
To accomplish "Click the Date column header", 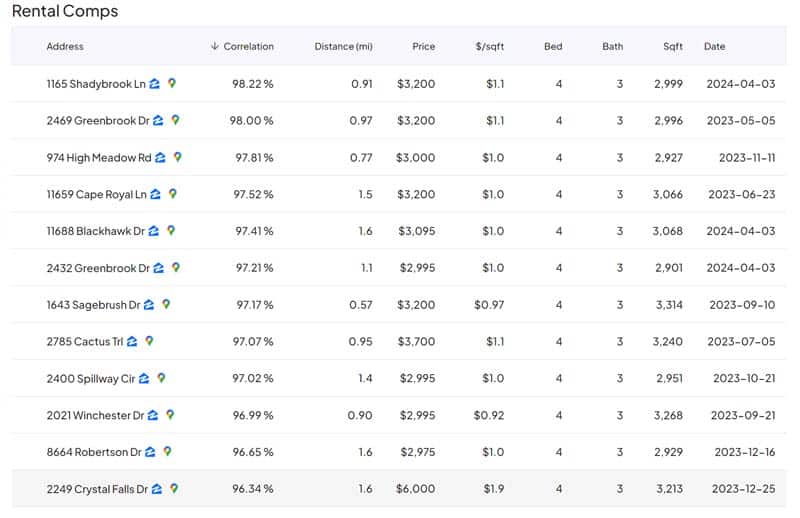I will coord(714,47).
